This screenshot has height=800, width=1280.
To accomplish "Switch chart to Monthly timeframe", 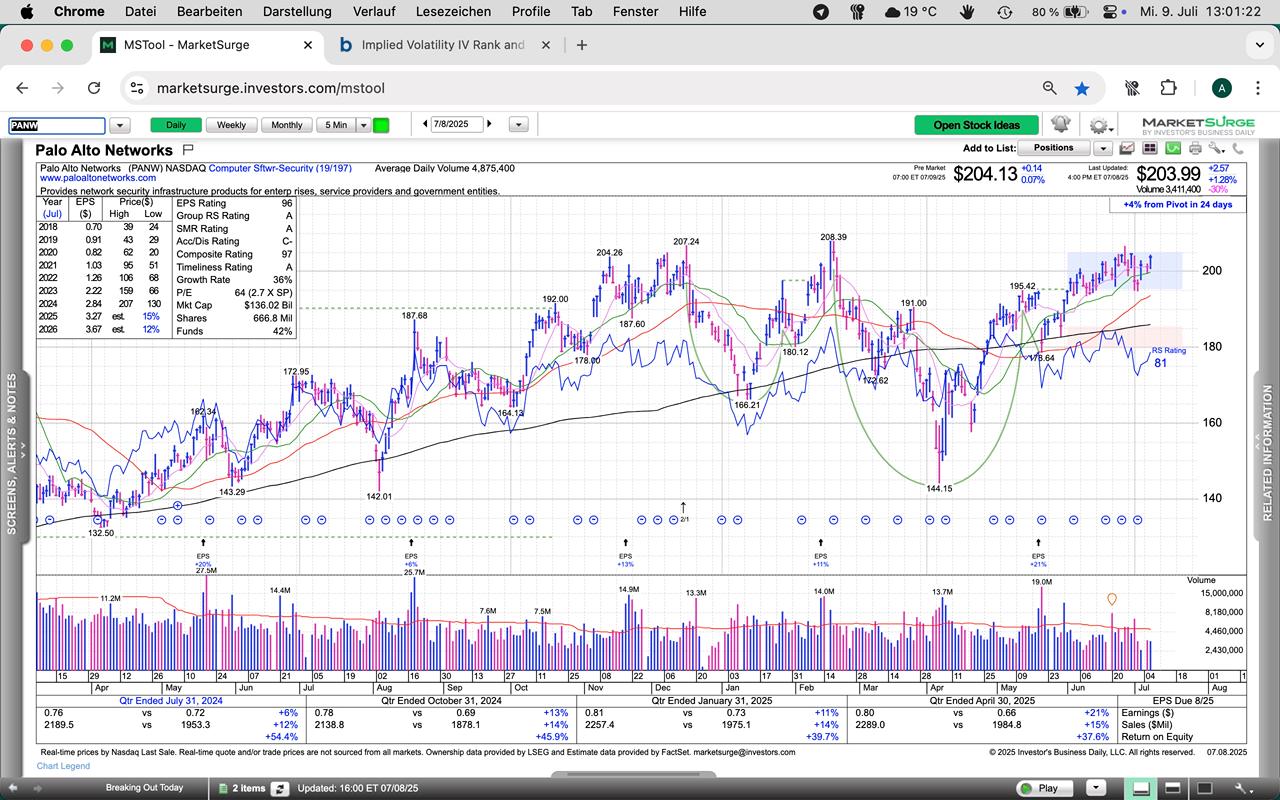I will (286, 125).
